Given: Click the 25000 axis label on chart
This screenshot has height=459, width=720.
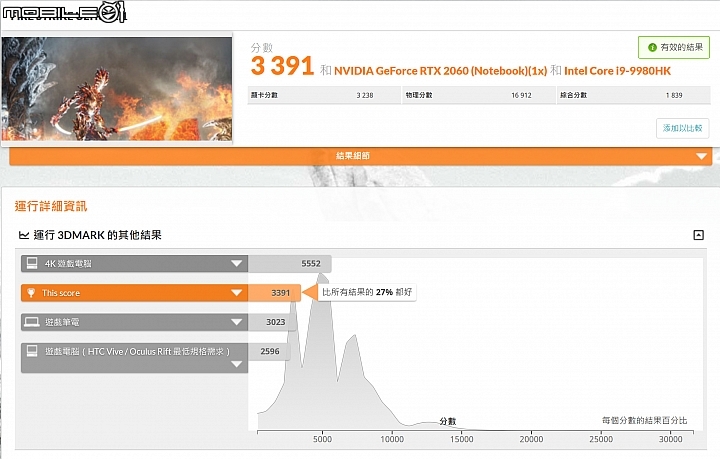Looking at the screenshot, I should (x=601, y=439).
